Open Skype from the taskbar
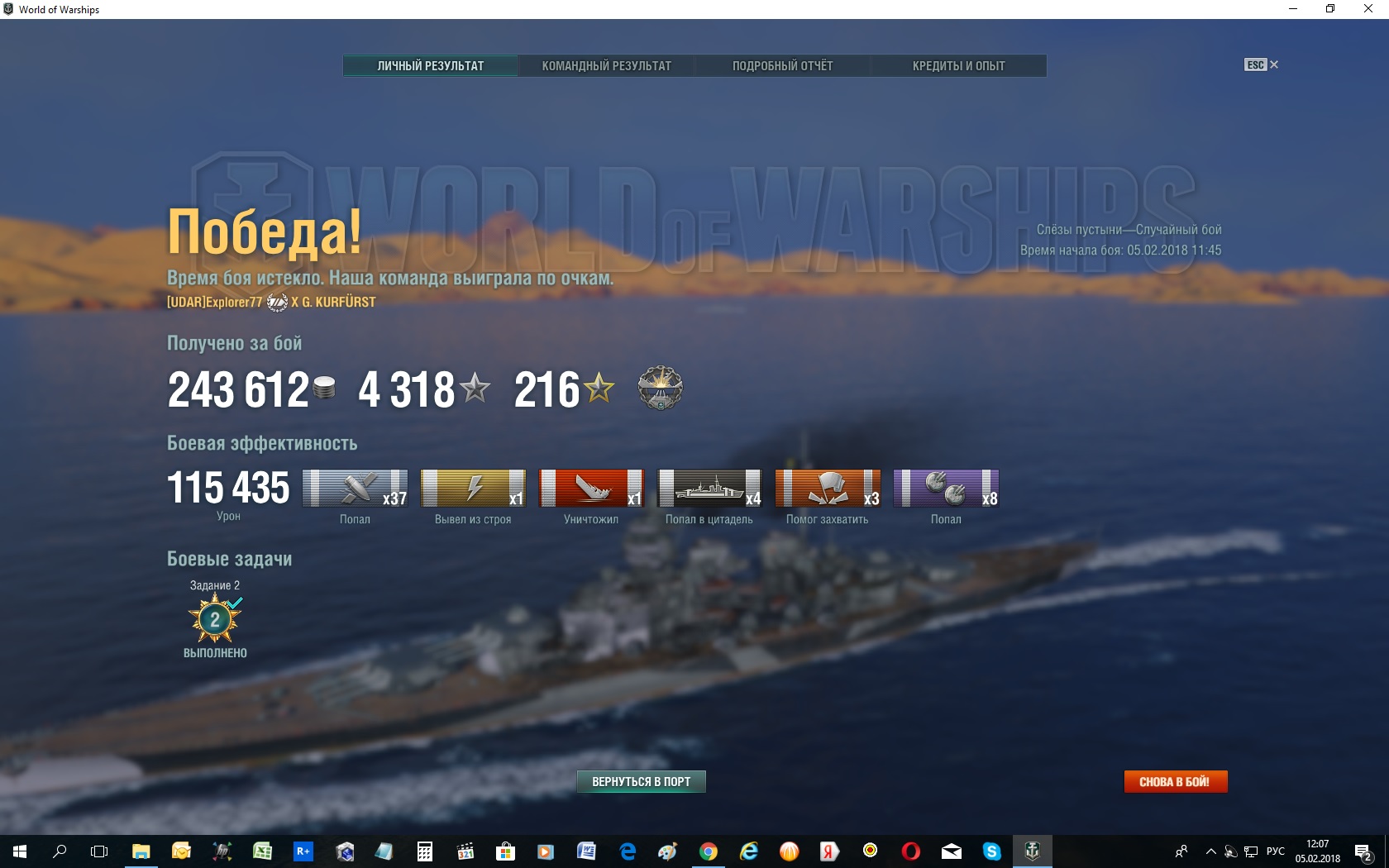This screenshot has width=1389, height=868. click(991, 851)
